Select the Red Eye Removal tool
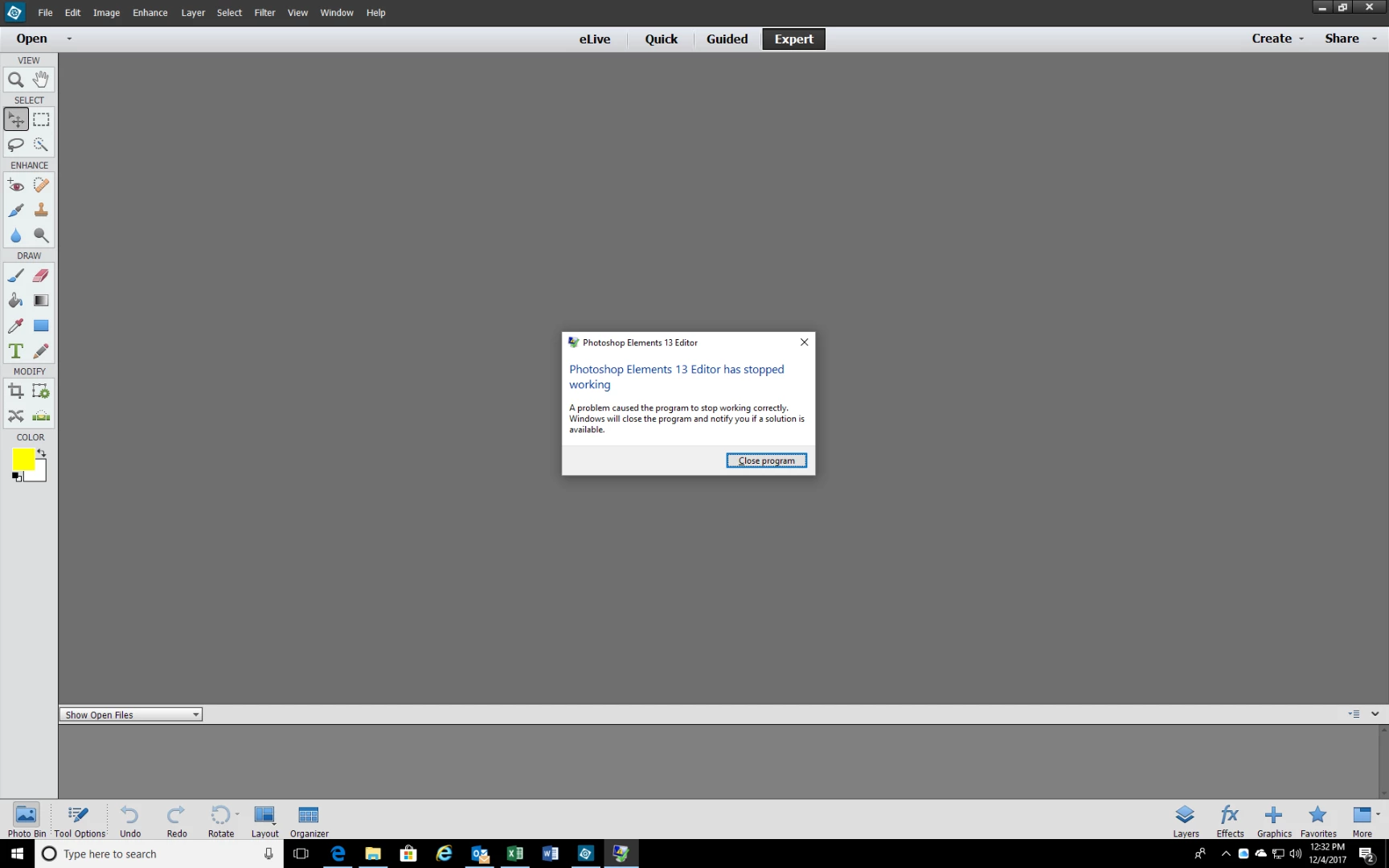The width and height of the screenshot is (1389, 868). tap(15, 185)
